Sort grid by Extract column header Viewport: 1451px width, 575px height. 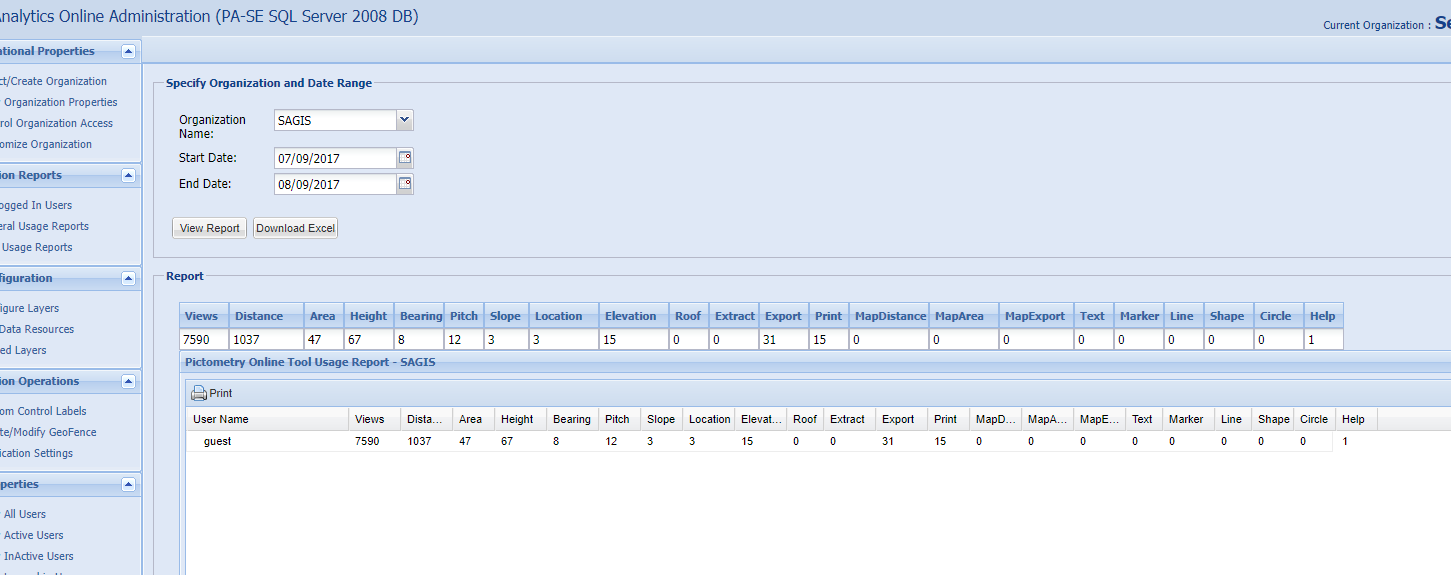point(850,419)
